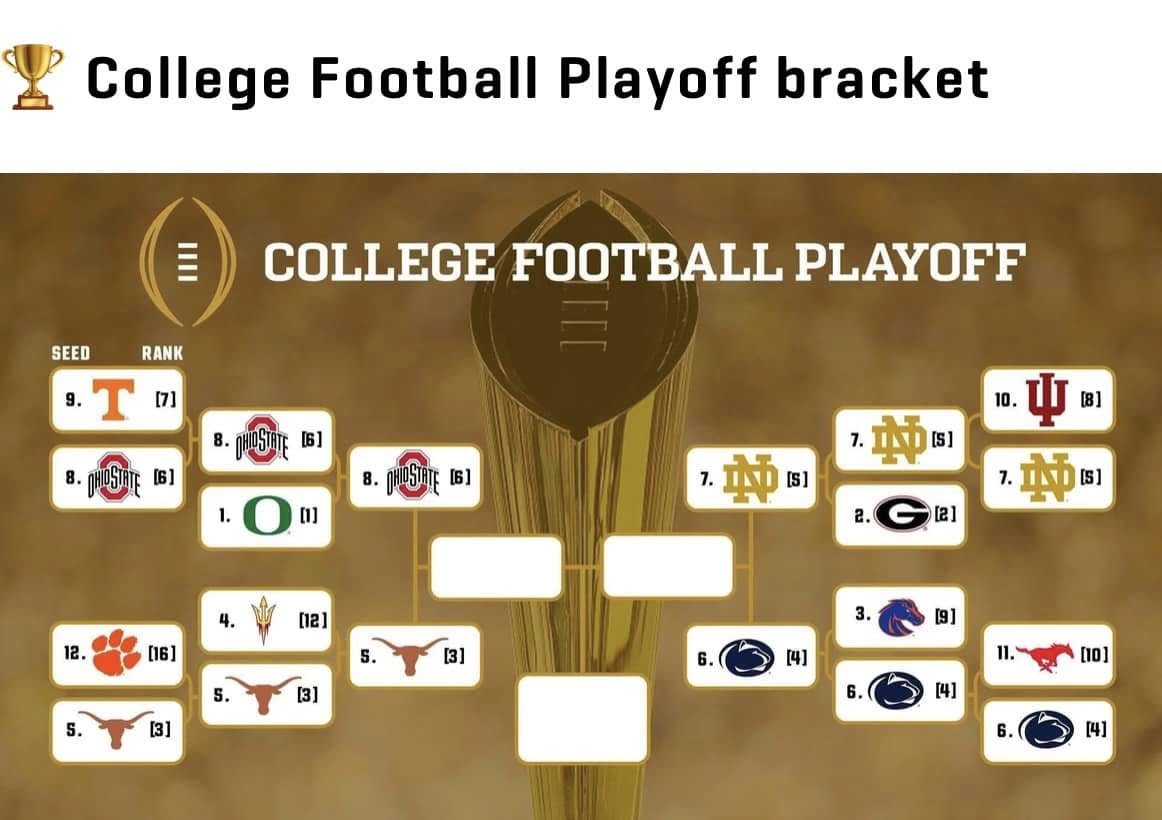Click the empty left finalist box
Screen dimensions: 1162x820
[x=496, y=567]
